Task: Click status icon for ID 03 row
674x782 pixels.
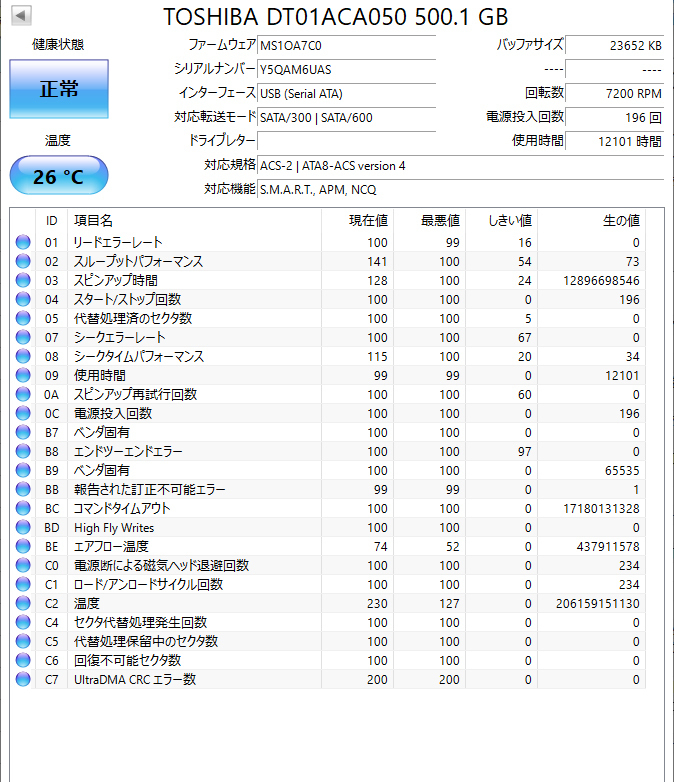Action: (x=23, y=280)
